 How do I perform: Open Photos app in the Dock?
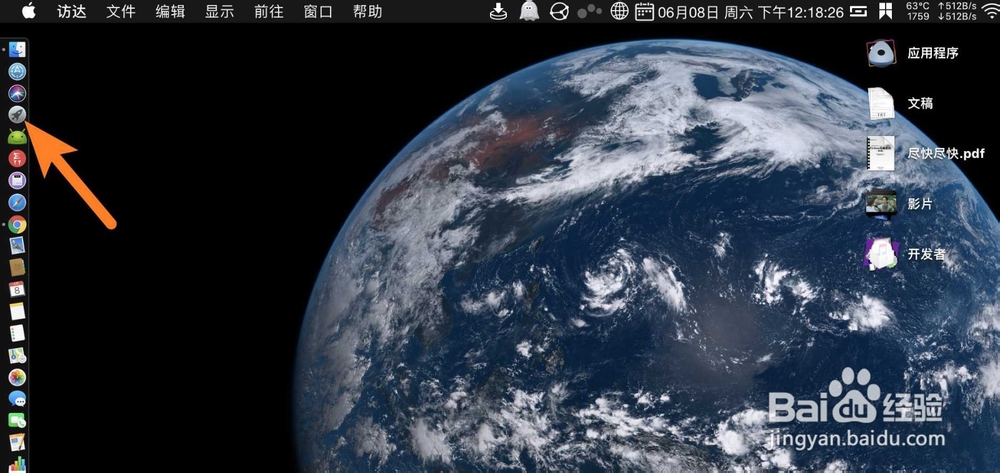tap(17, 377)
